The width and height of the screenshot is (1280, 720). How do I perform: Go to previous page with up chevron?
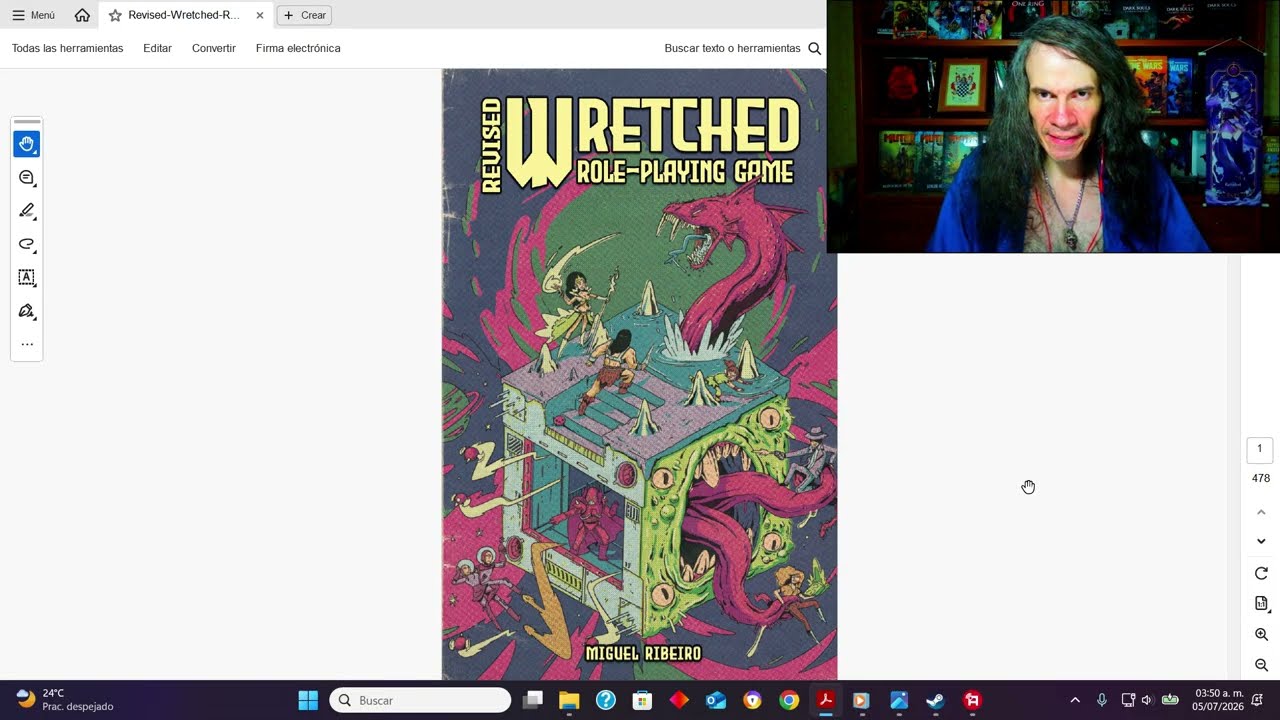tap(1261, 512)
